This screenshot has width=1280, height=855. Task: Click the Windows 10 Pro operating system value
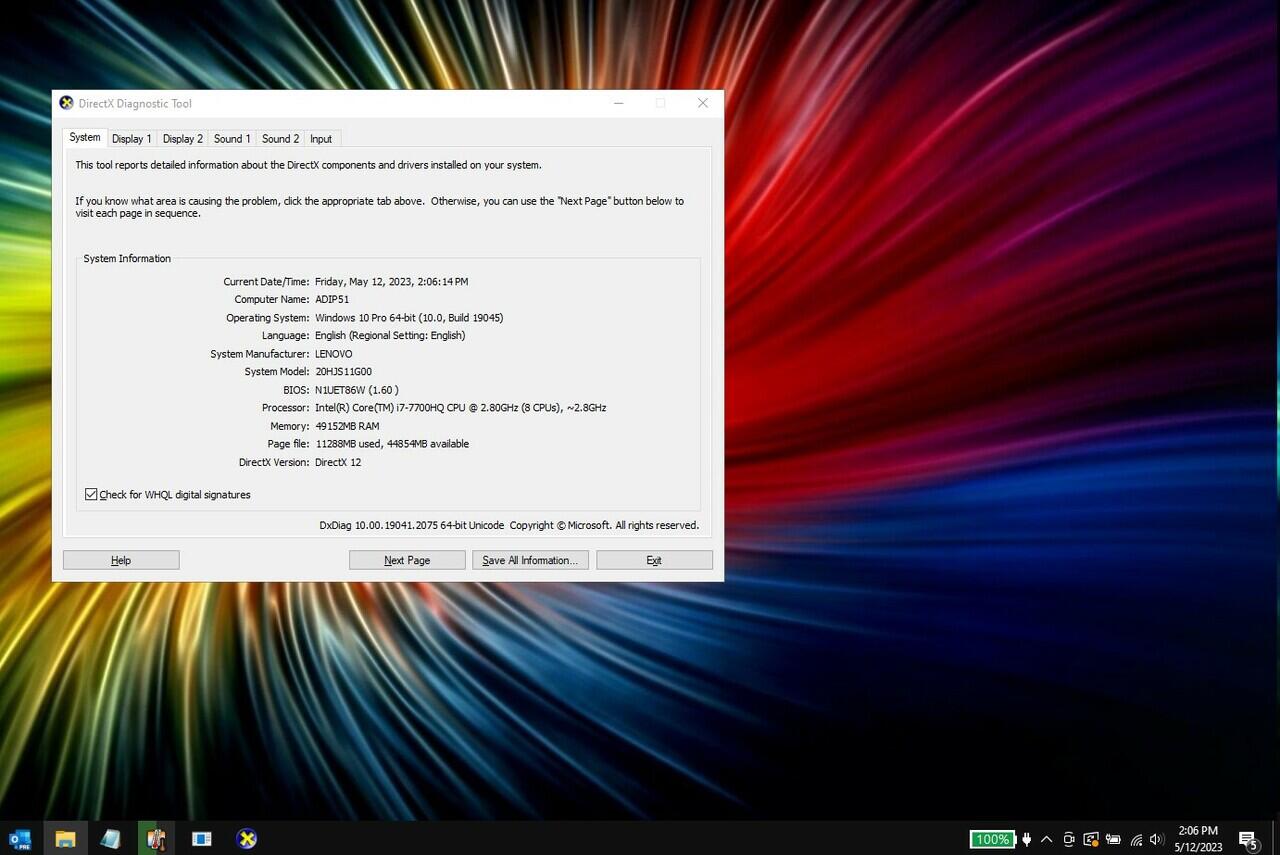pos(409,317)
